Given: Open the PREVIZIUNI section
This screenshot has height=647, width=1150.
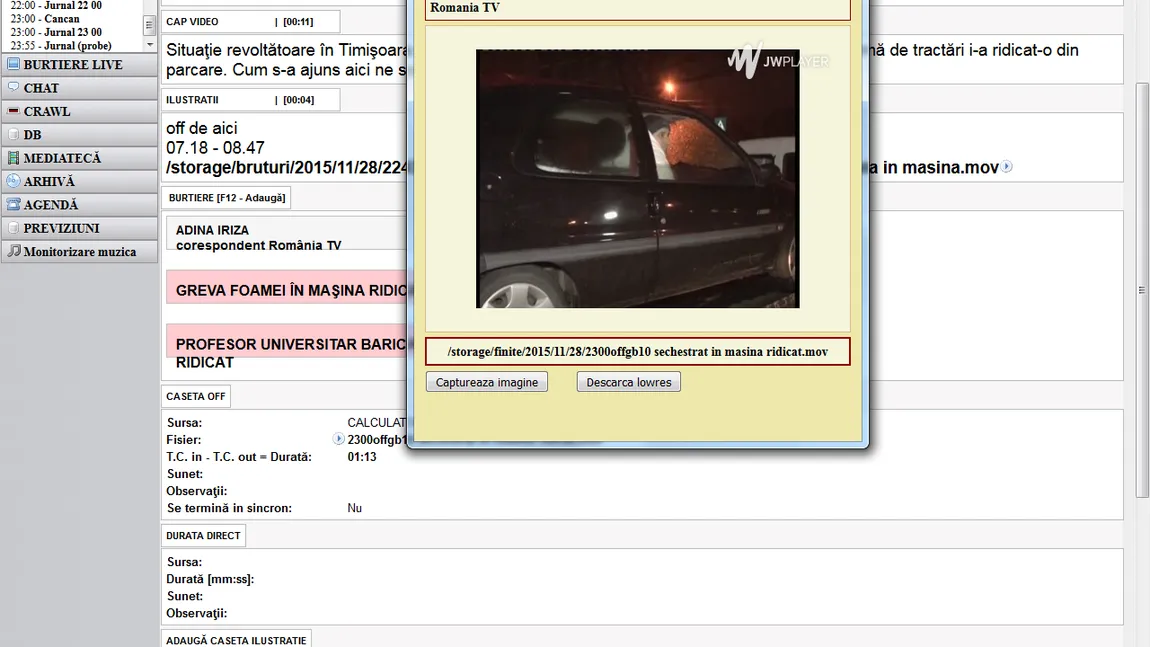Looking at the screenshot, I should tap(79, 228).
